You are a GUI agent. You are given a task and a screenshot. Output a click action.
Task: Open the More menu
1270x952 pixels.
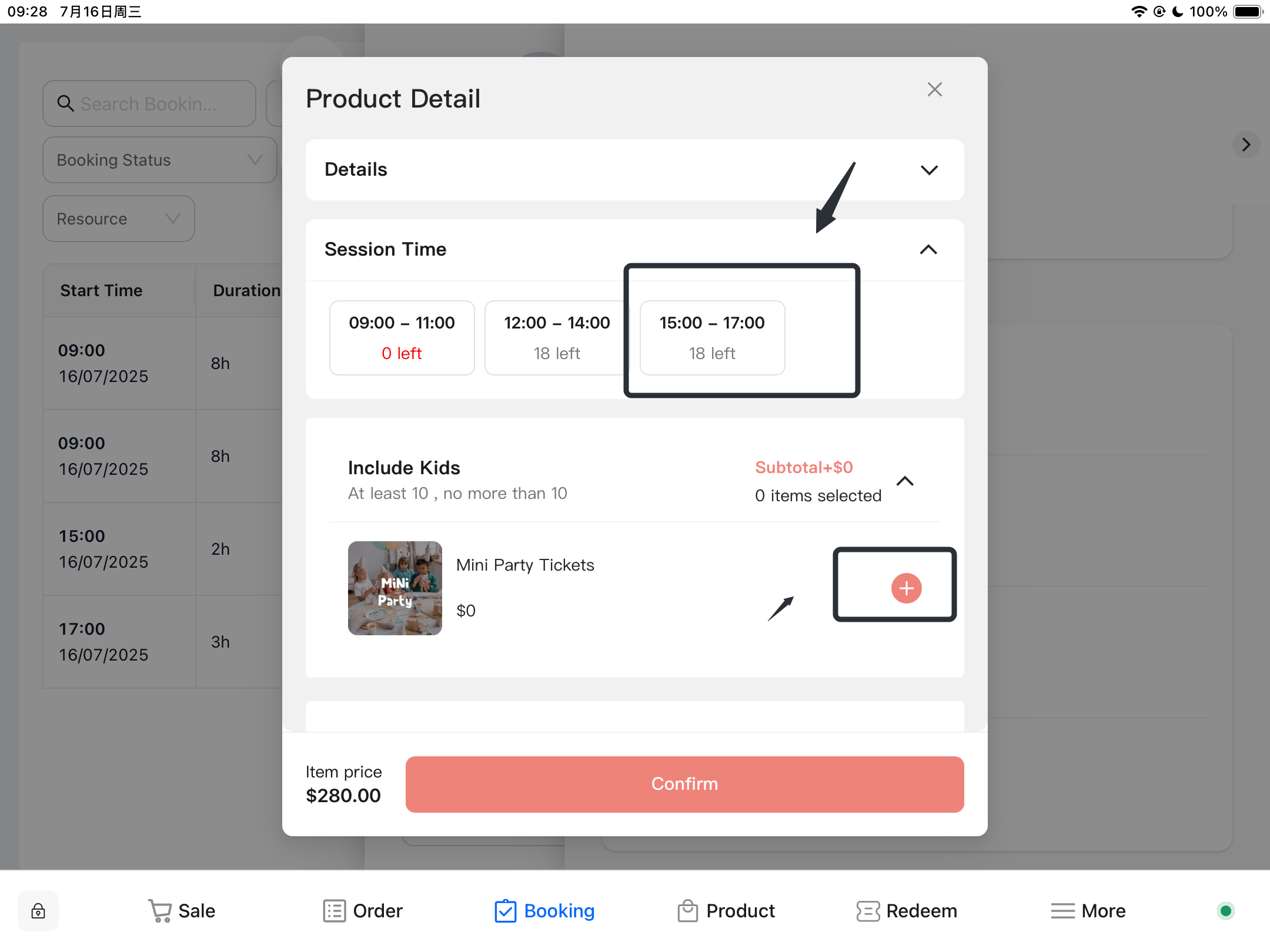[1088, 911]
